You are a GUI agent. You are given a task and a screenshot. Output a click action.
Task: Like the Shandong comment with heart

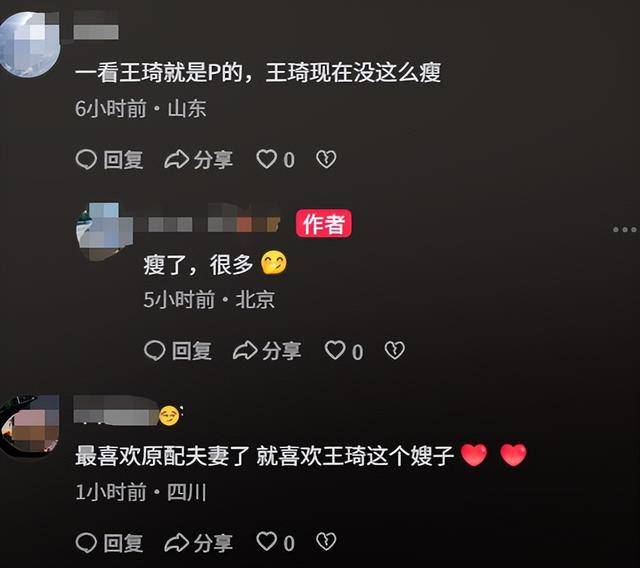pyautogui.click(x=266, y=160)
